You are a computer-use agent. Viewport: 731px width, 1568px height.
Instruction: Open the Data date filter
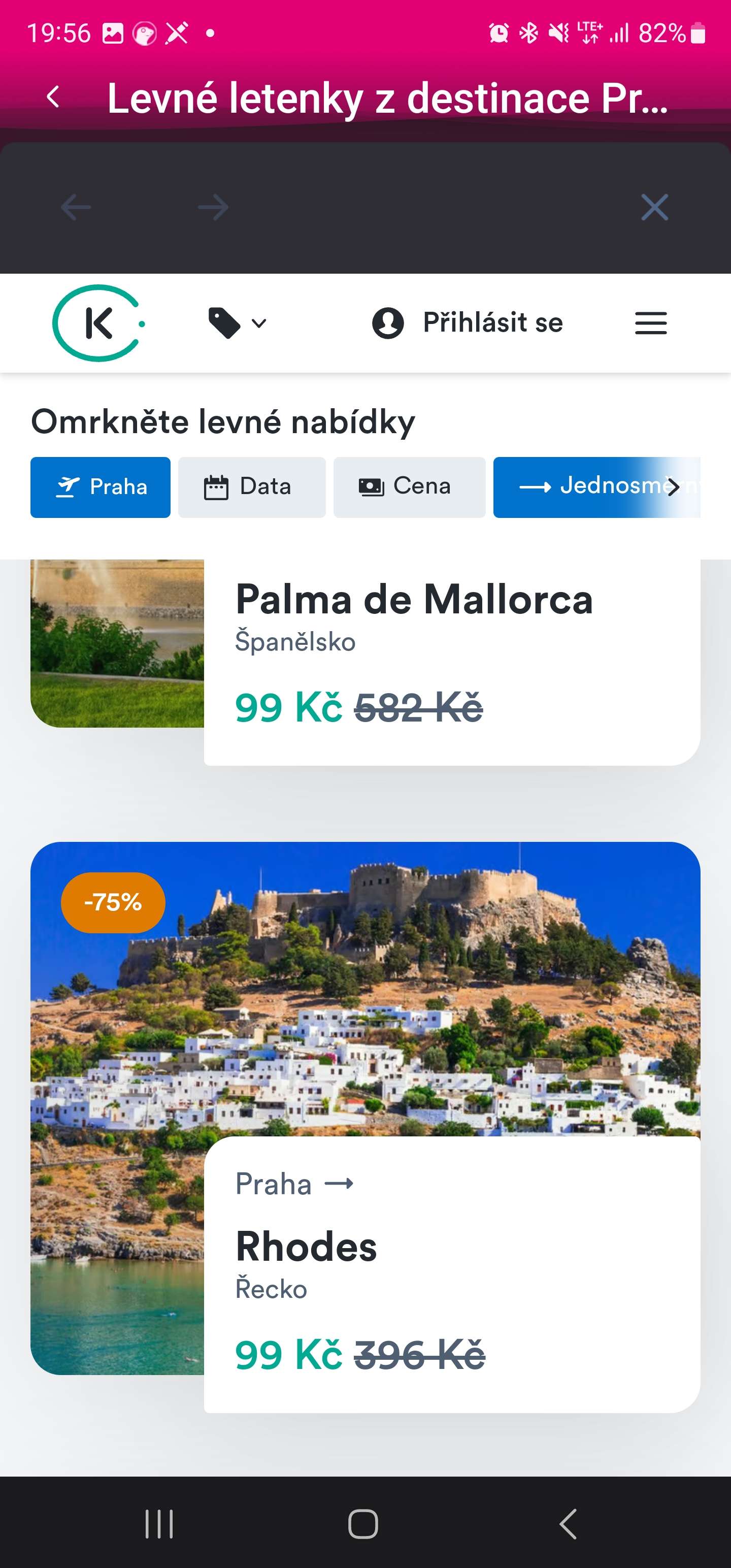click(x=252, y=487)
